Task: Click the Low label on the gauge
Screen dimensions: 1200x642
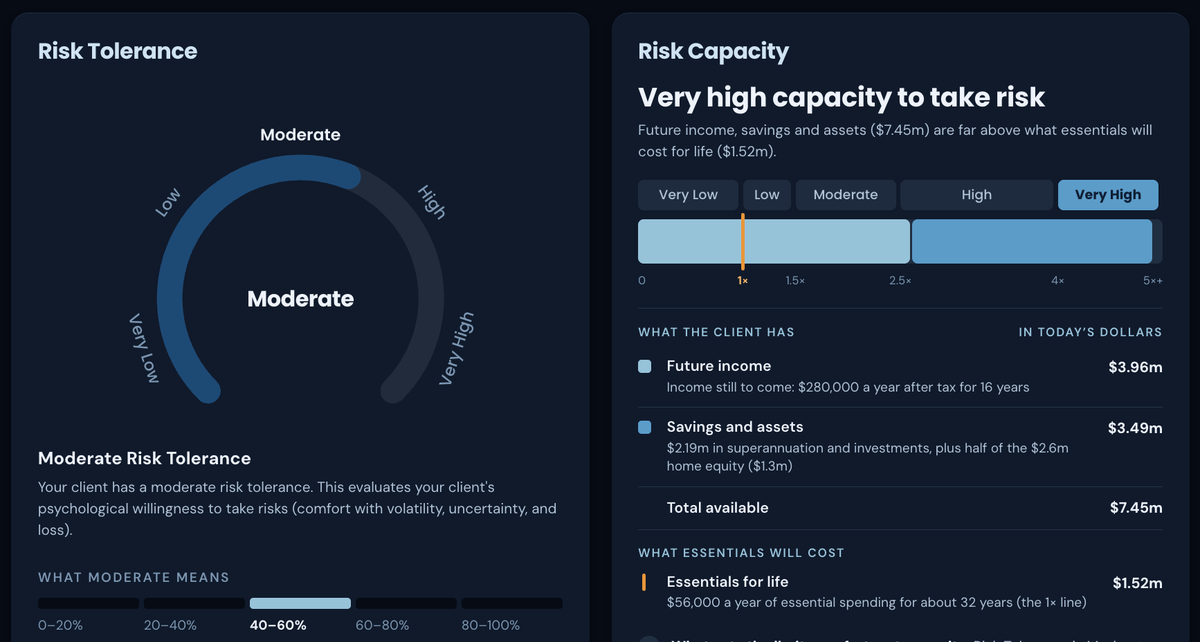Action: (x=168, y=203)
